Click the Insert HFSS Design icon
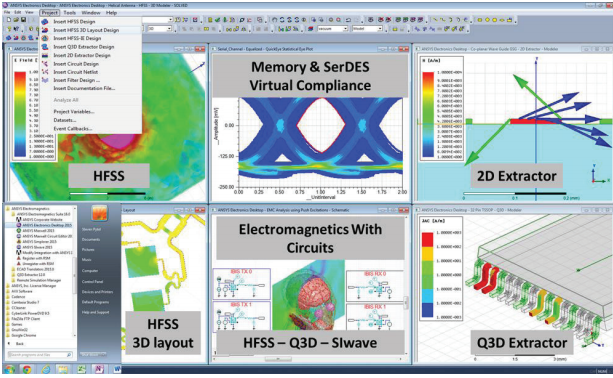 (45, 21)
